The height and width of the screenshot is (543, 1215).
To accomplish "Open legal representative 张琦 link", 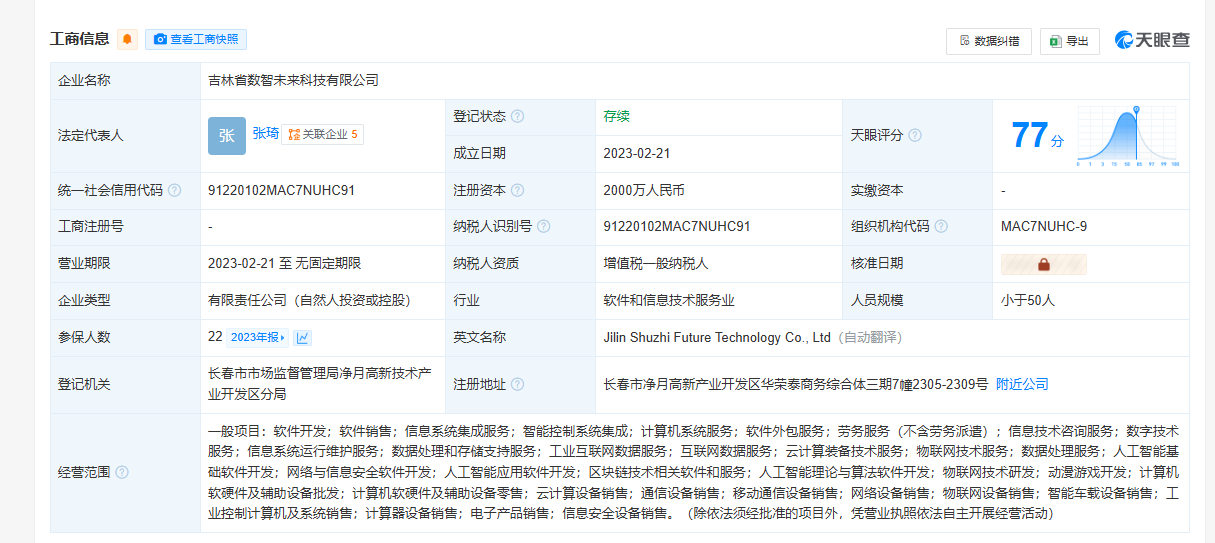I will (266, 133).
